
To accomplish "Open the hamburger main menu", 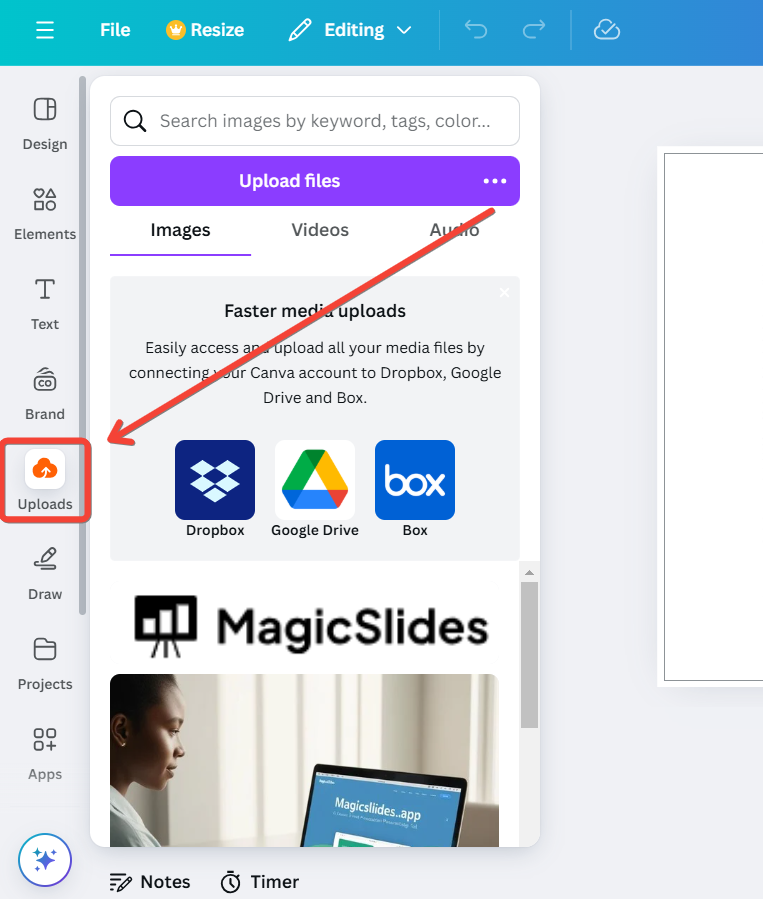I will [45, 30].
